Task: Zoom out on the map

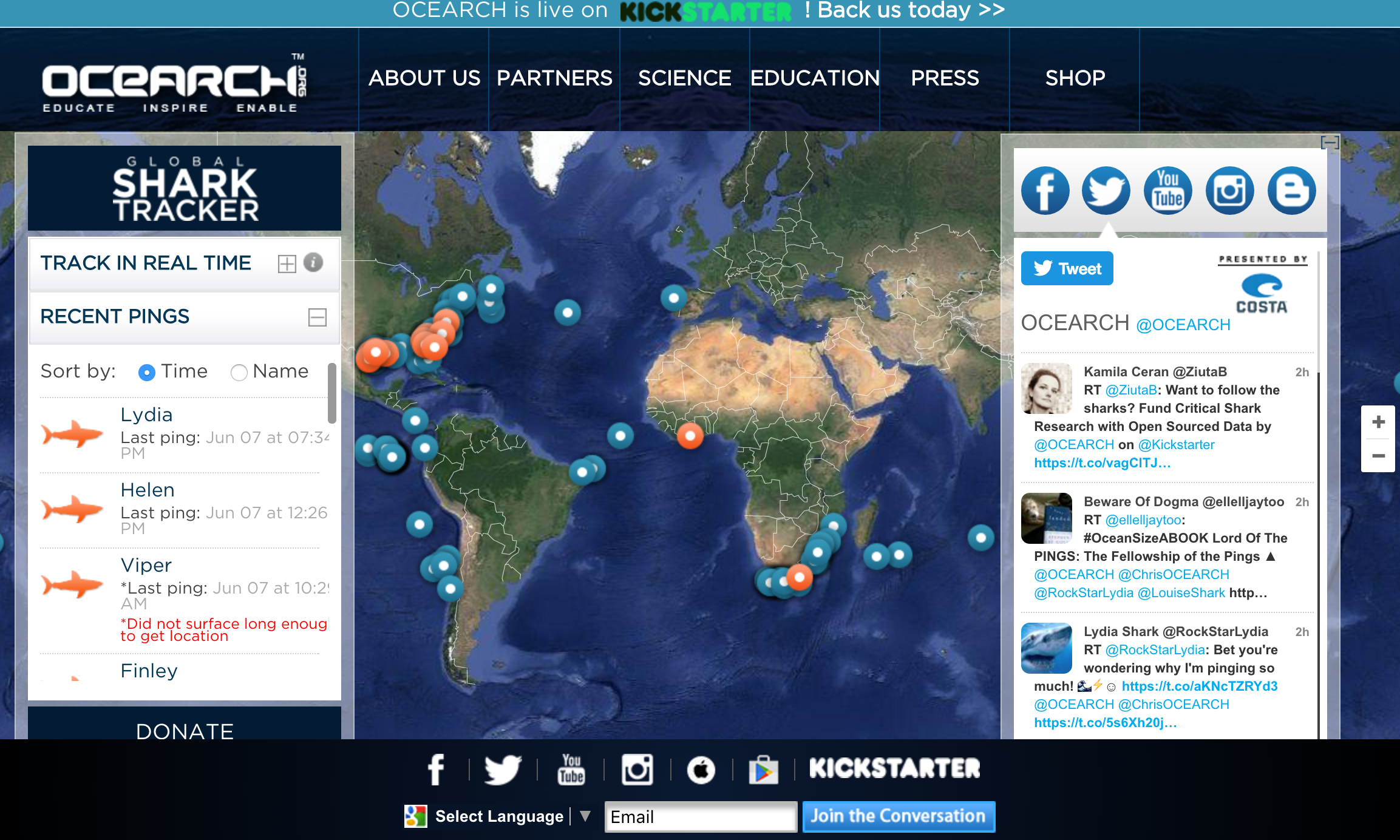Action: (x=1378, y=456)
